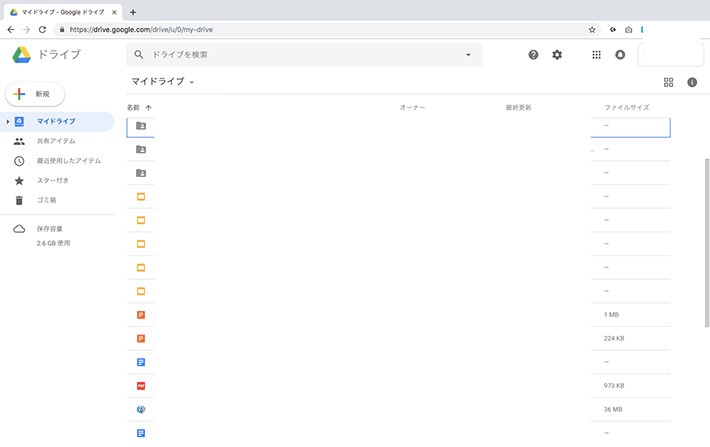Click the 1 MB file size cell
This screenshot has height=447, width=710.
tap(611, 315)
